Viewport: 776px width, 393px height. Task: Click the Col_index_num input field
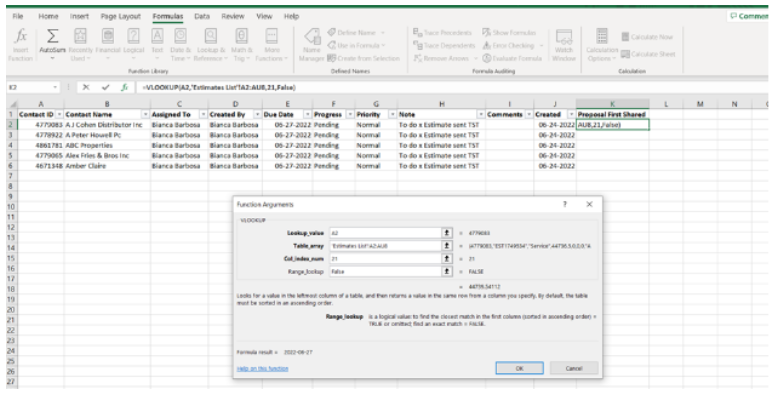click(x=385, y=258)
